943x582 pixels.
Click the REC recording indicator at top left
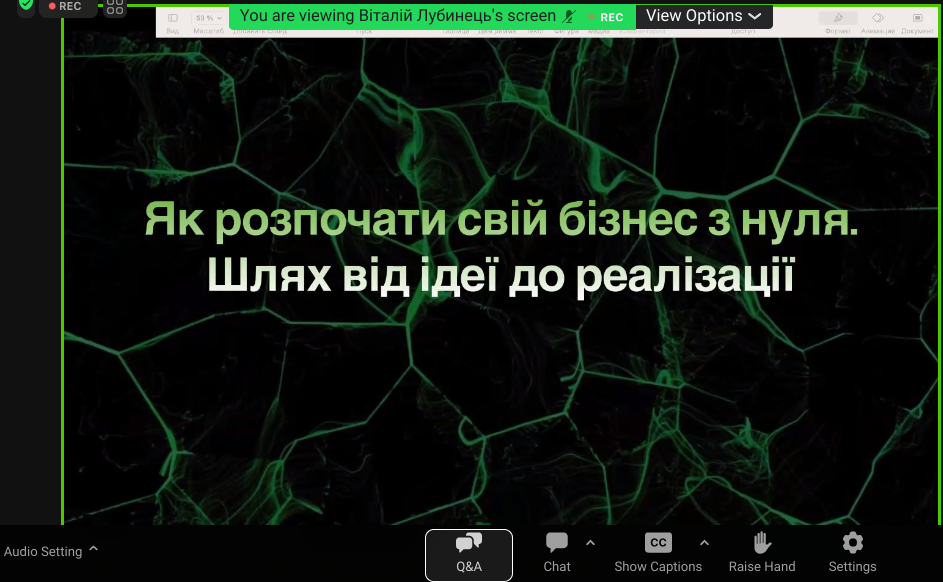(67, 6)
